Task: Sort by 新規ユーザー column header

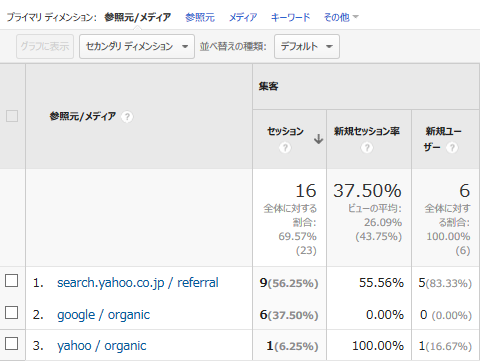Action: point(442,139)
